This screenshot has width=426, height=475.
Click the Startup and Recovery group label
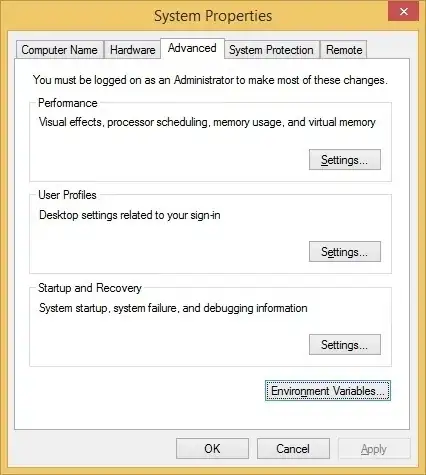pos(90,288)
